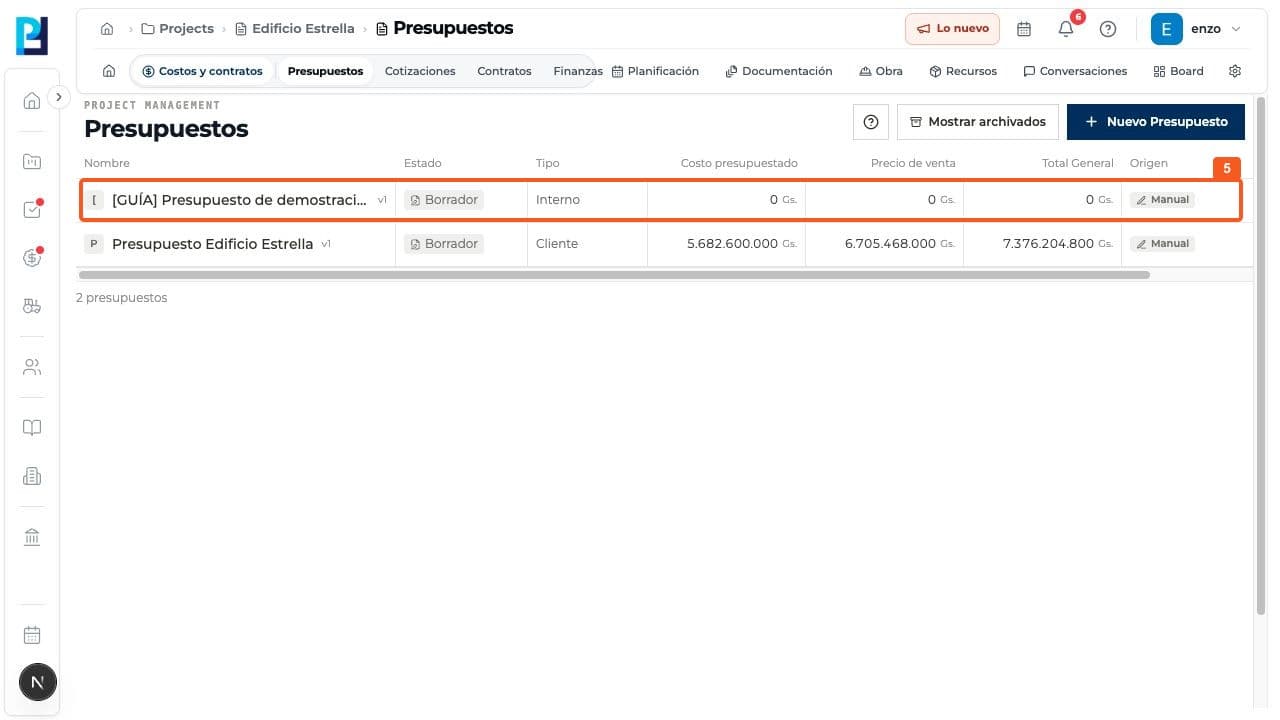Open the settings gear in project tabs
This screenshot has width=1280, height=720.
click(1235, 71)
